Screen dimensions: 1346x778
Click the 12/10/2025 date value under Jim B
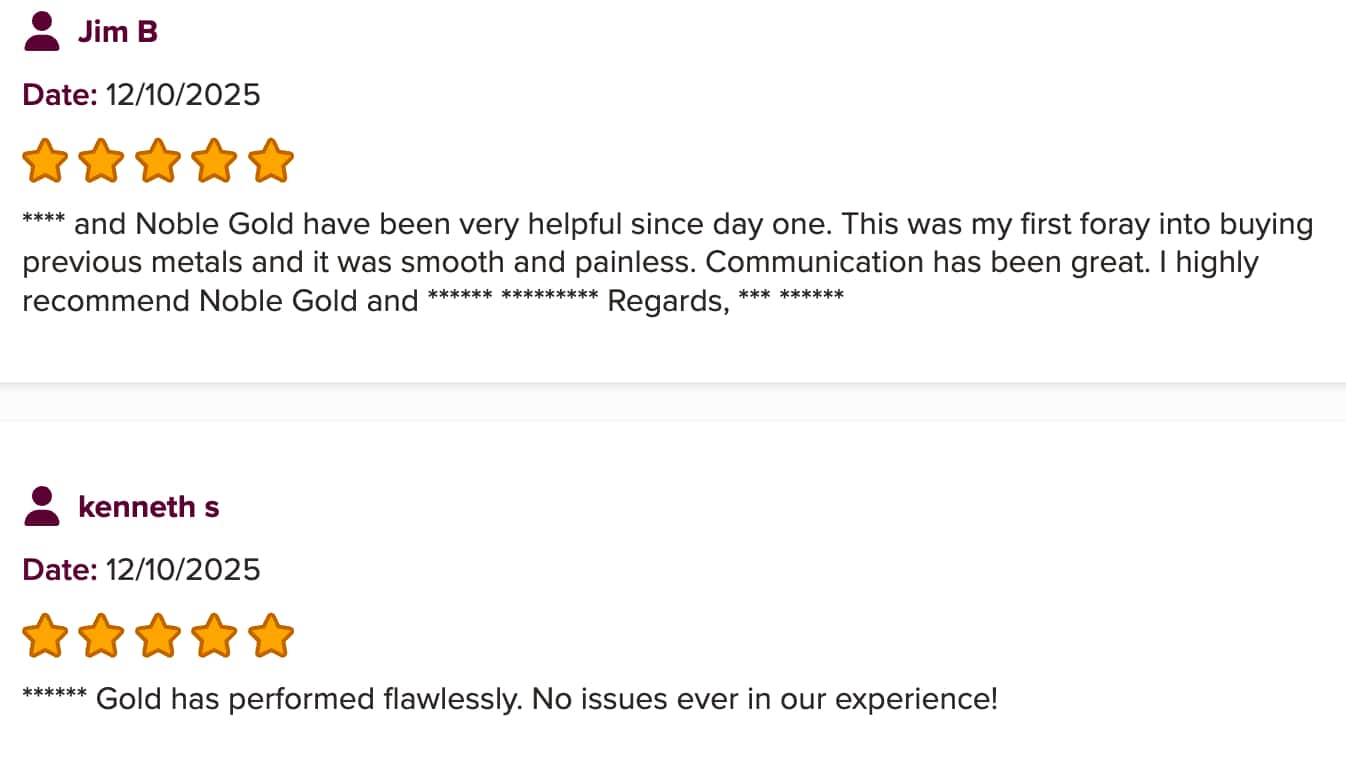click(182, 95)
